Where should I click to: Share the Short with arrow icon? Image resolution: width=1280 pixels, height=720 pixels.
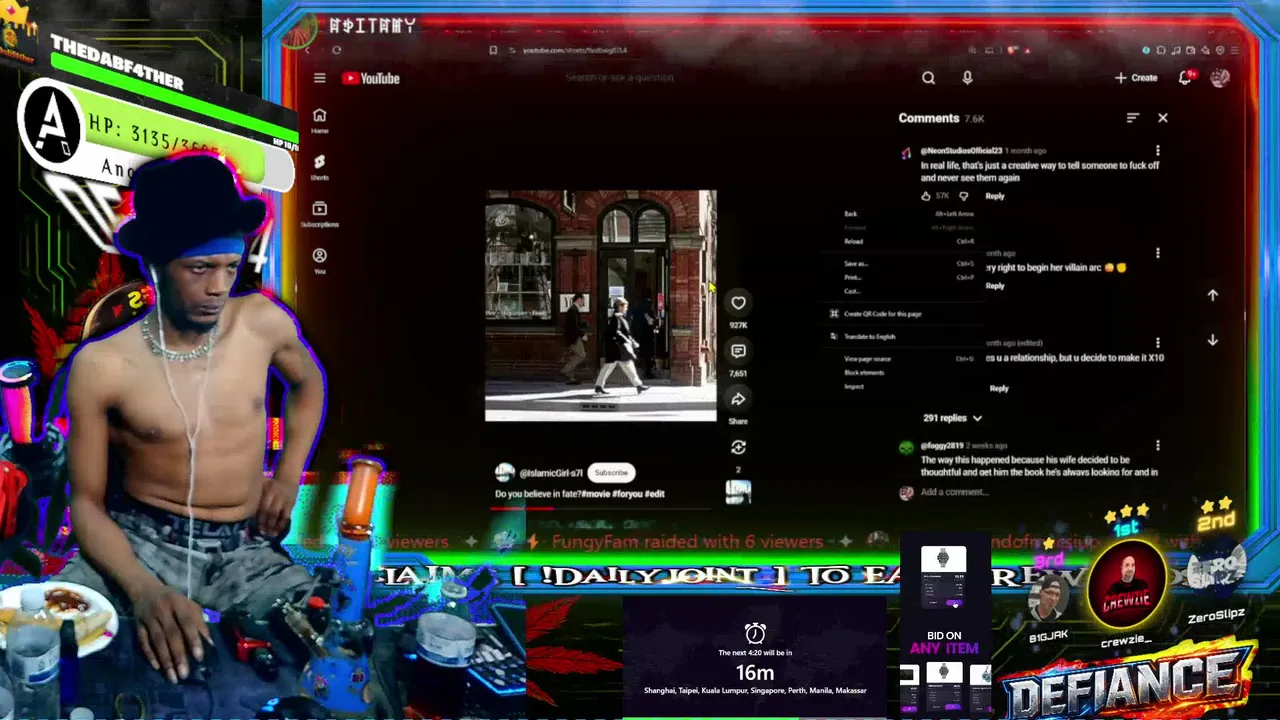coord(738,399)
